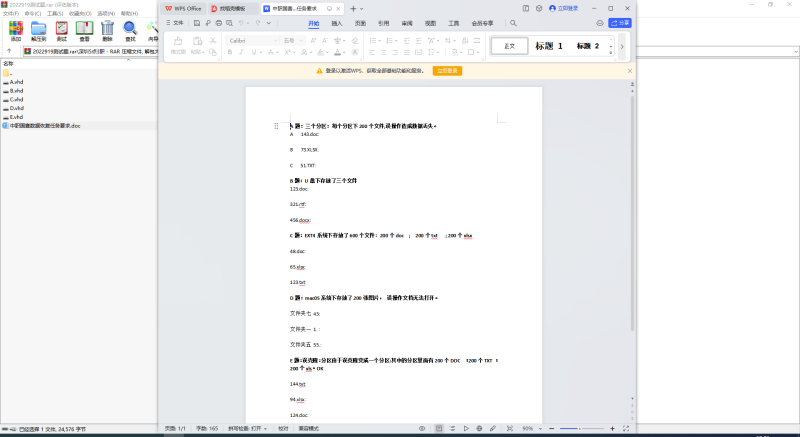Screen dimensions: 800x437
Task: Click the WinRAR Test (测试) icon
Action: click(x=62, y=29)
